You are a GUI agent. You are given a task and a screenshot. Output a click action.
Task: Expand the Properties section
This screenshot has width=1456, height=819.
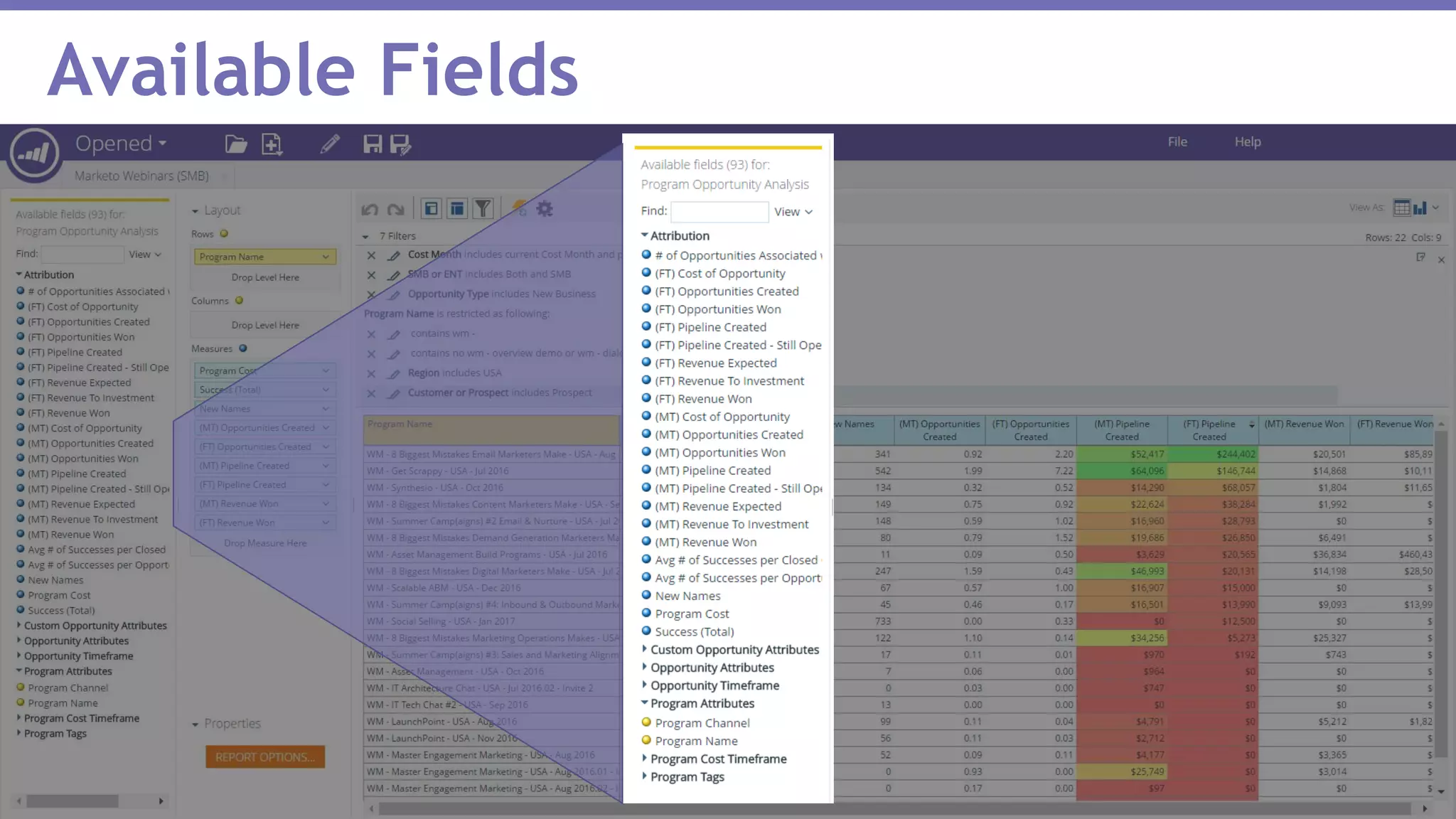point(196,724)
